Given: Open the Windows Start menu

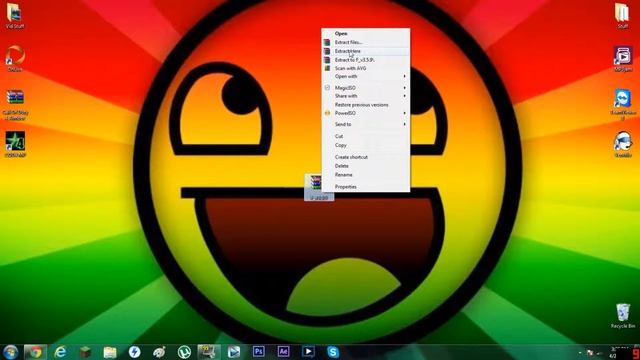Looking at the screenshot, I should click(10, 352).
